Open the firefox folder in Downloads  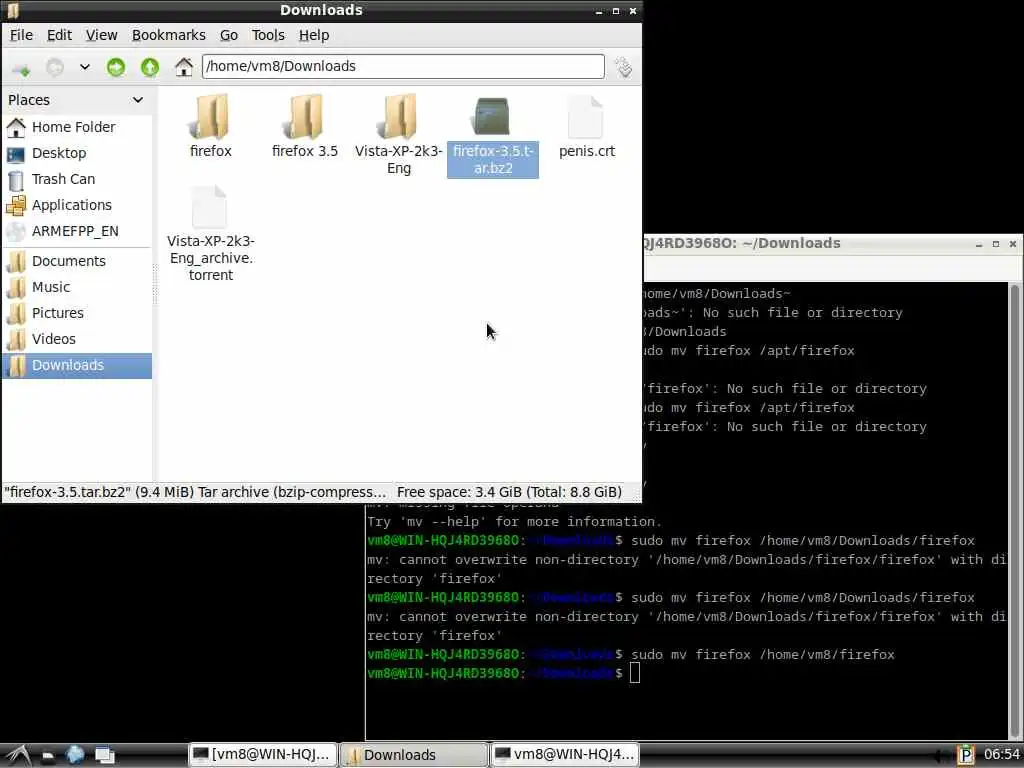(x=210, y=127)
